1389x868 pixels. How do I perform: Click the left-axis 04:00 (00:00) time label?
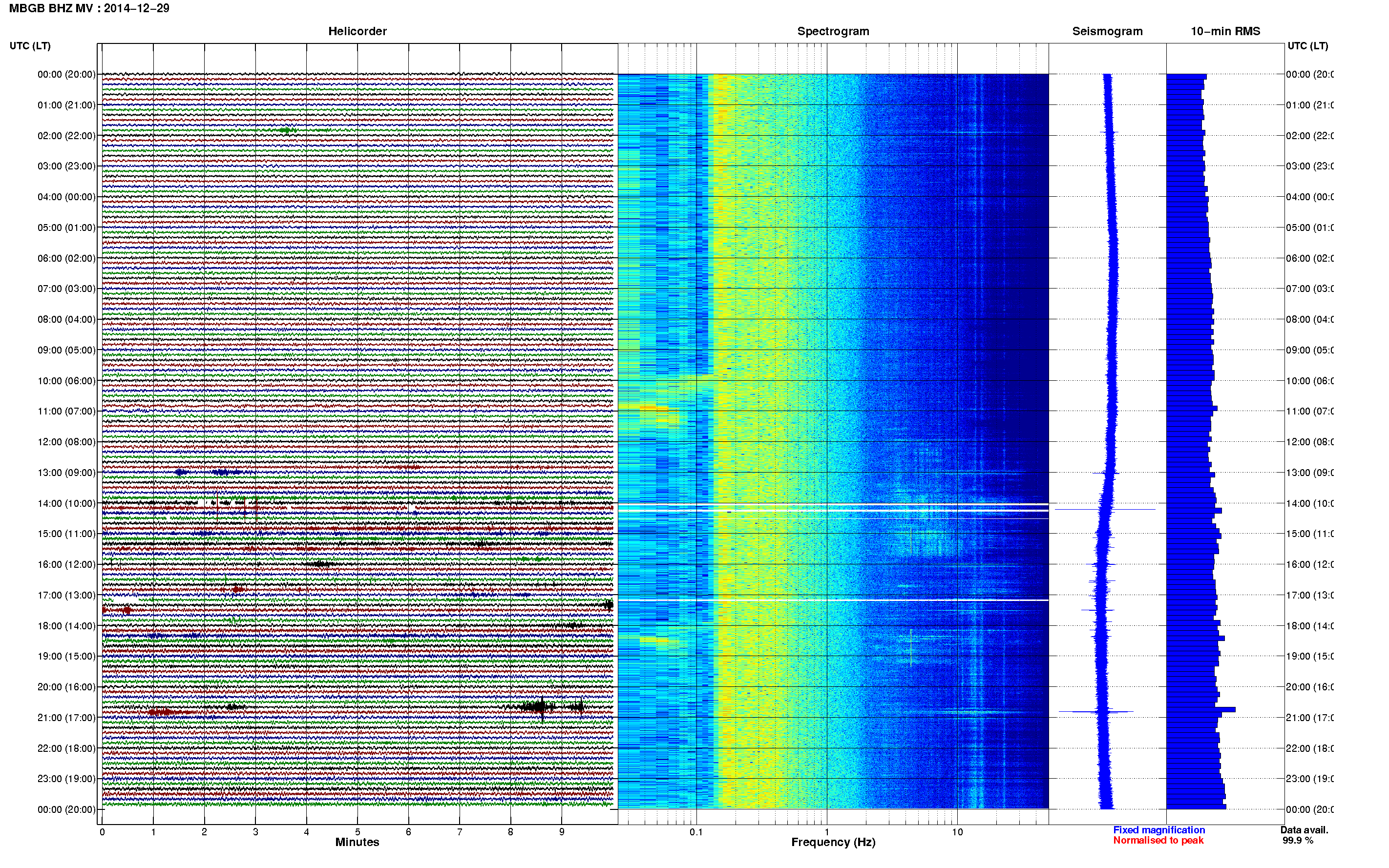coord(66,197)
